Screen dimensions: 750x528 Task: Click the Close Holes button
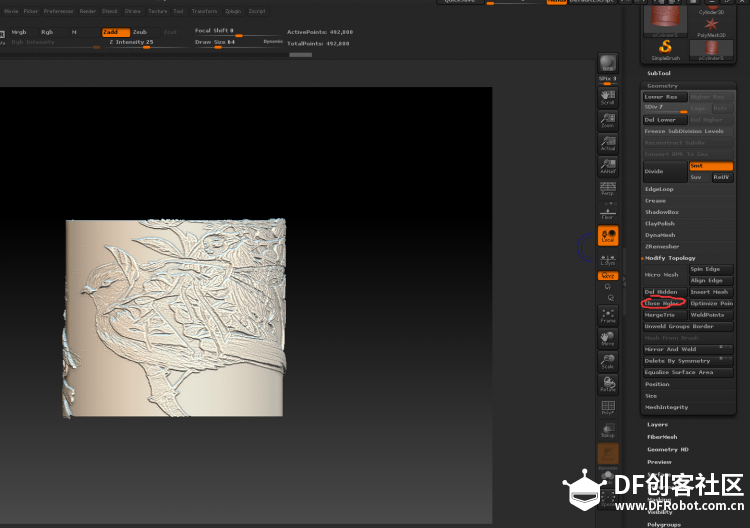pos(665,303)
